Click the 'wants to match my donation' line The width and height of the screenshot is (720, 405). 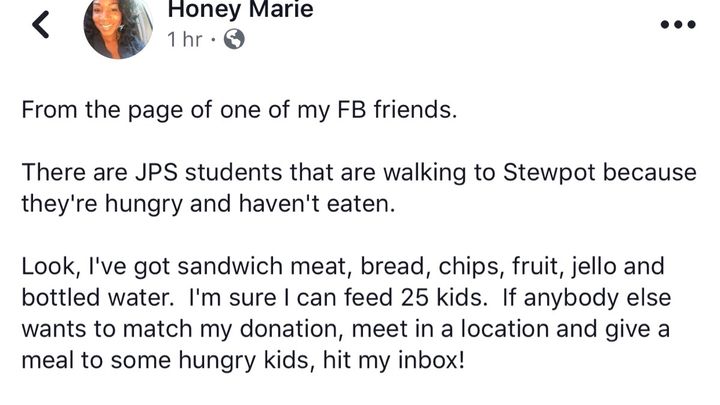click(346, 329)
